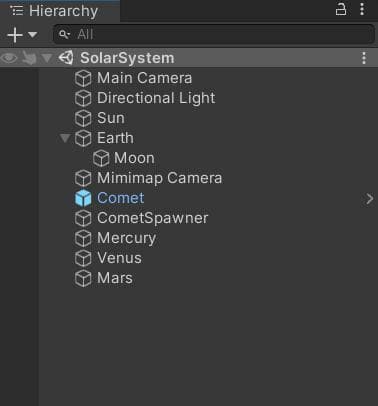
Task: Toggle the Hierarchy panel lock icon
Action: pyautogui.click(x=341, y=9)
